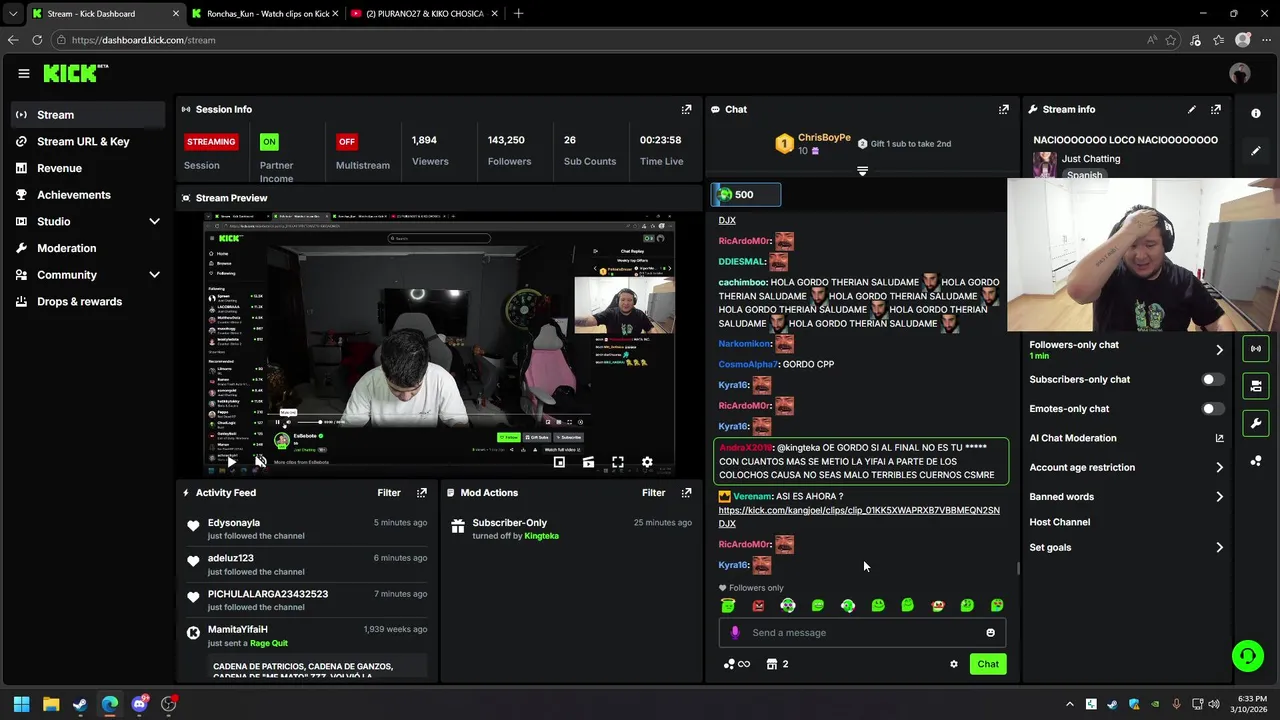
Task: Open the kangjoel clip link in chat
Action: click(858, 517)
